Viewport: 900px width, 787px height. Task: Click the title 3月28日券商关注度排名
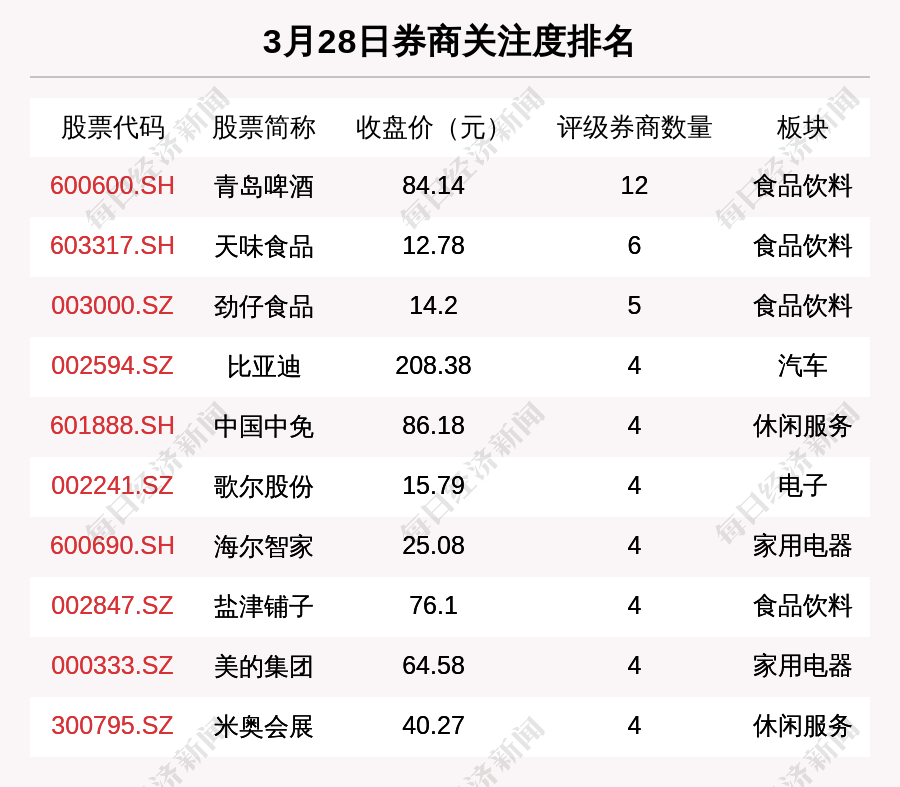448,41
